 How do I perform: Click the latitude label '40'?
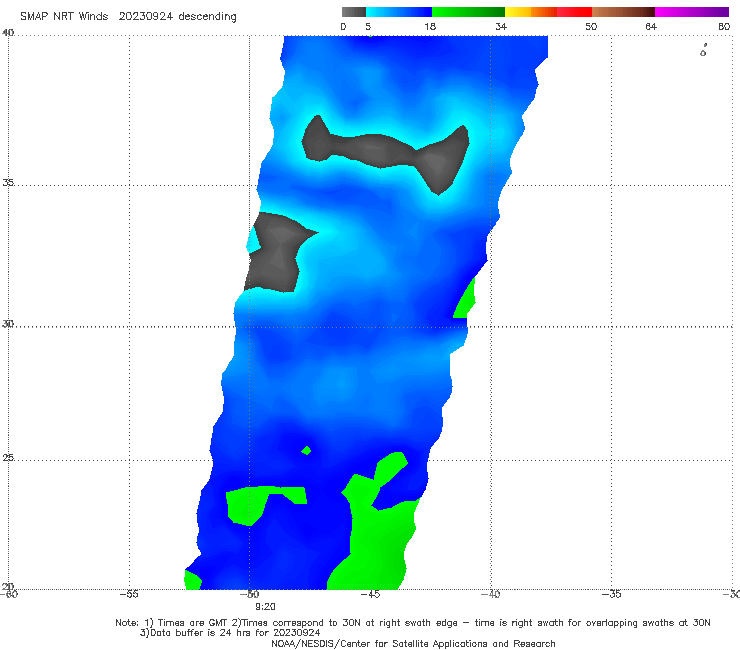(x=8, y=33)
